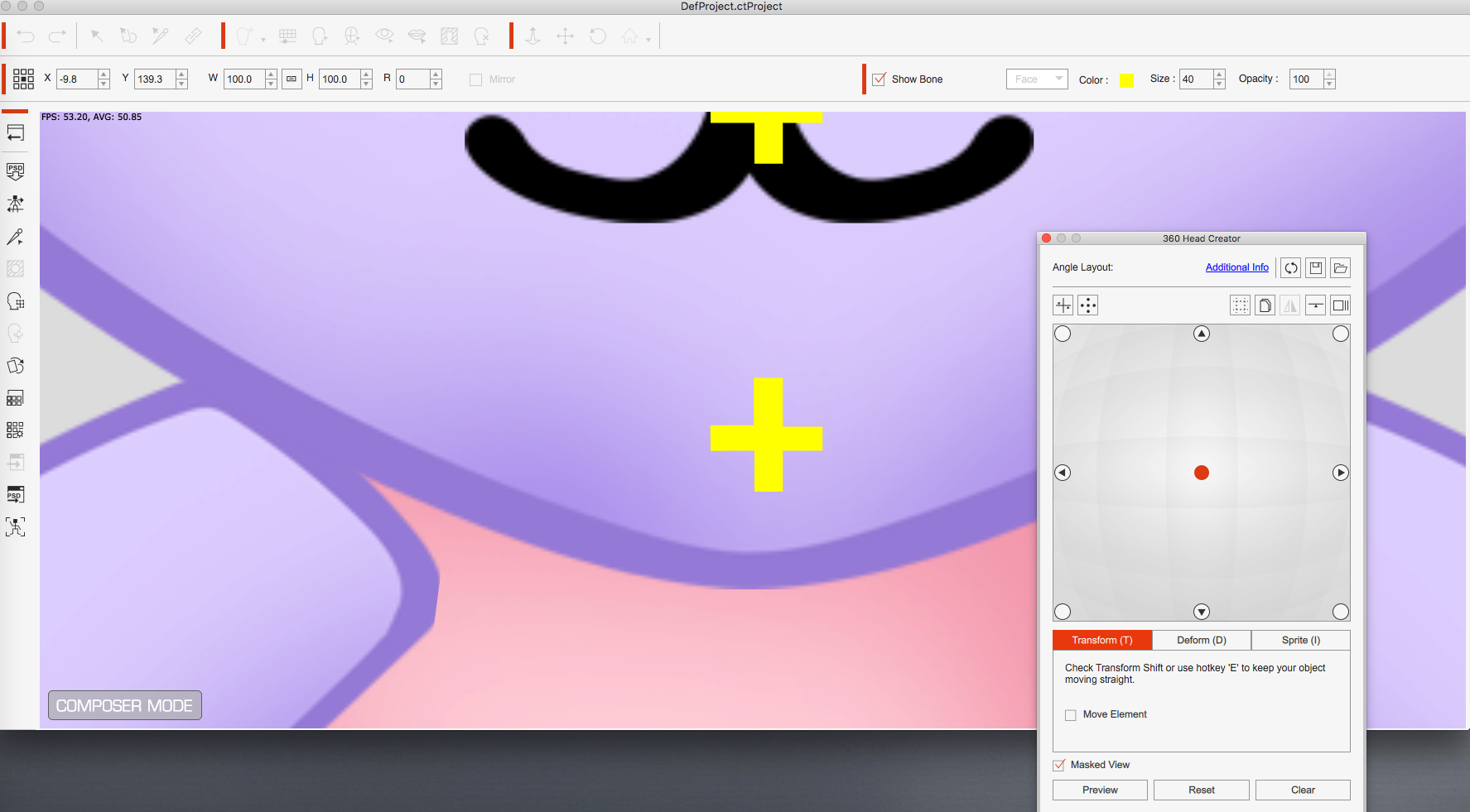This screenshot has height=812, width=1470.
Task: Click the five-dots angle layout icon
Action: tap(1088, 305)
